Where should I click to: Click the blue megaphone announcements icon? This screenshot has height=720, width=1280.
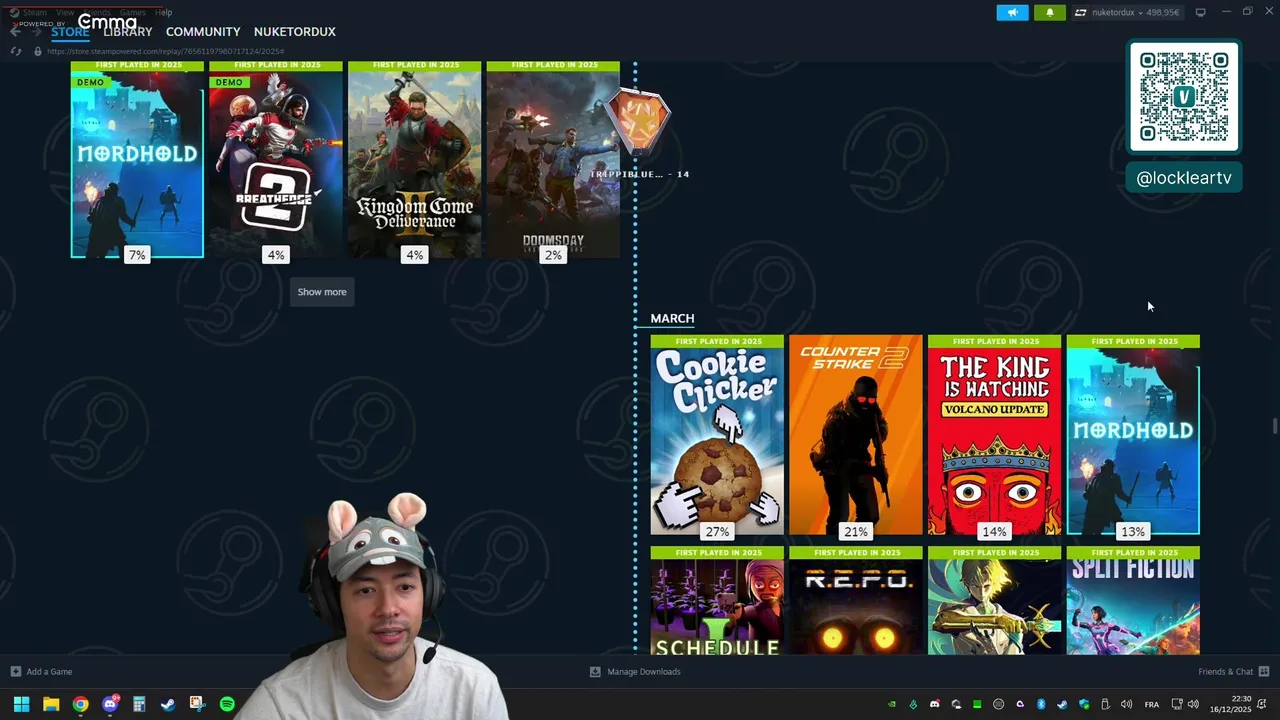[x=1012, y=13]
